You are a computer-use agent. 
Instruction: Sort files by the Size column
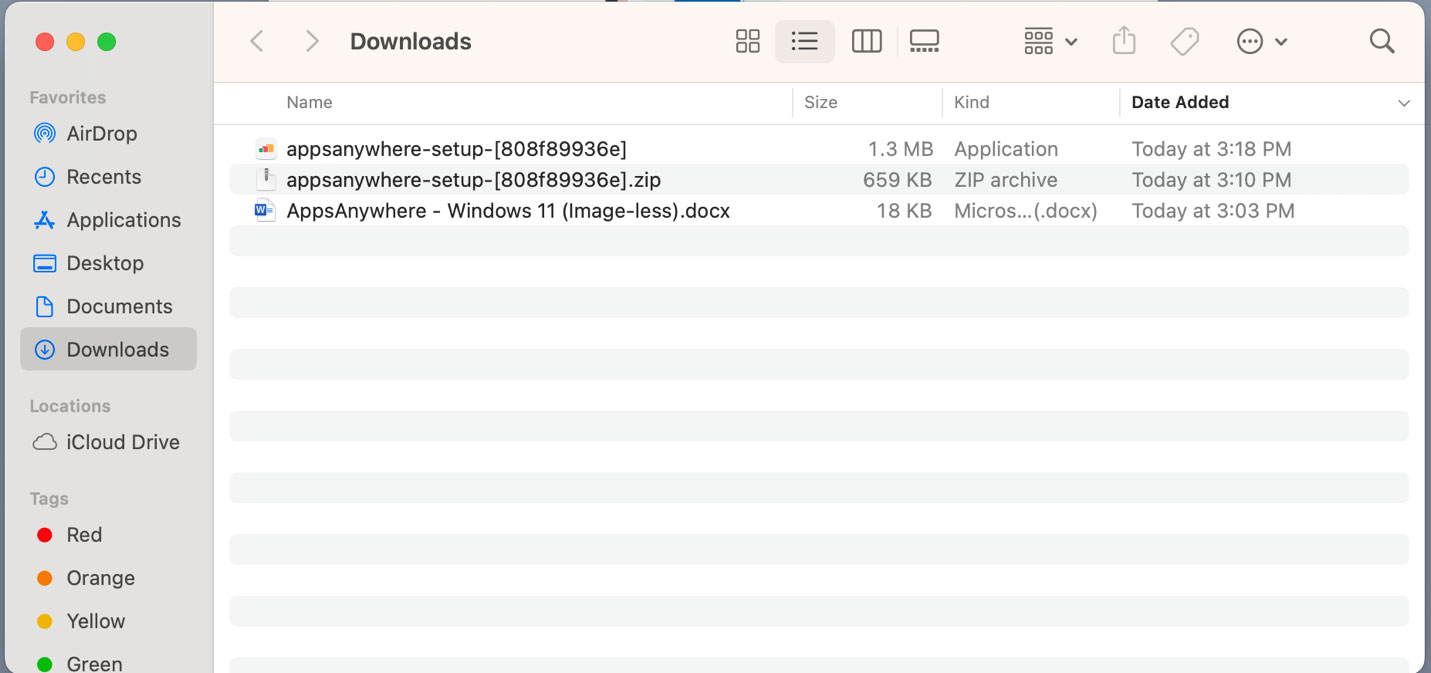point(821,102)
